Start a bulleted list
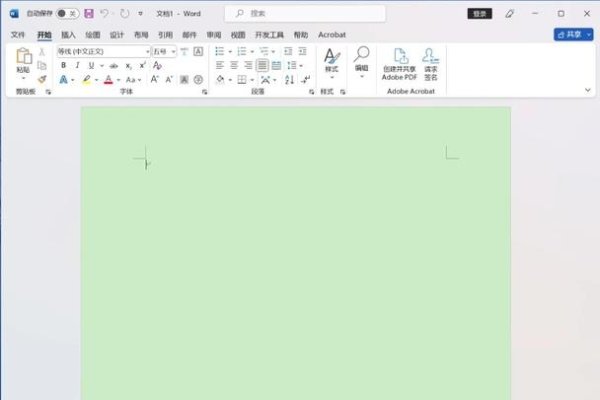Image resolution: width=600 pixels, height=400 pixels. tap(220, 51)
